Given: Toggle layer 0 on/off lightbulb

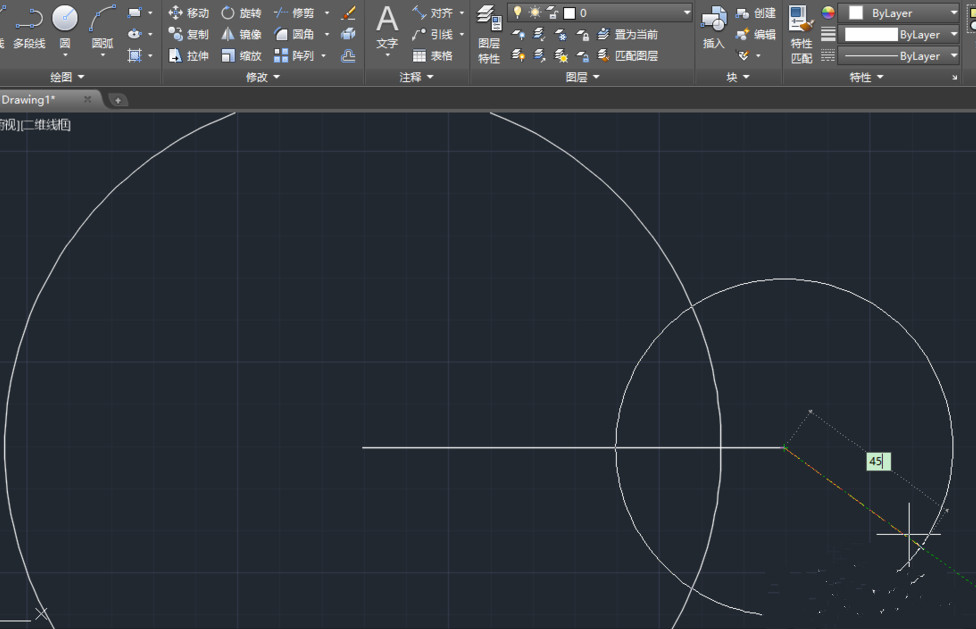Looking at the screenshot, I should pos(517,12).
